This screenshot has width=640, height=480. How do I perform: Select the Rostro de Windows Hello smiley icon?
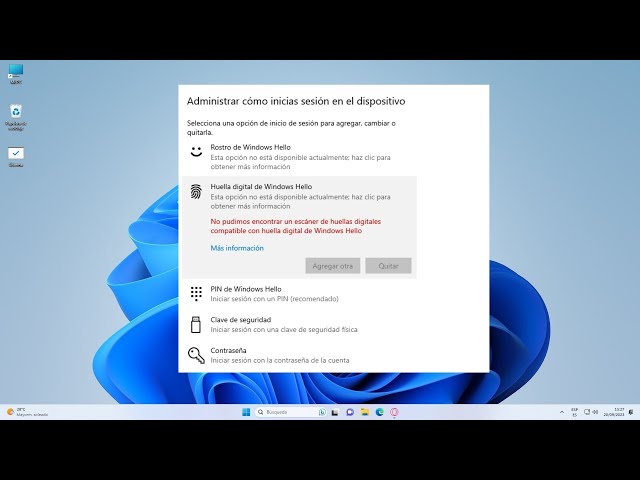point(196,151)
